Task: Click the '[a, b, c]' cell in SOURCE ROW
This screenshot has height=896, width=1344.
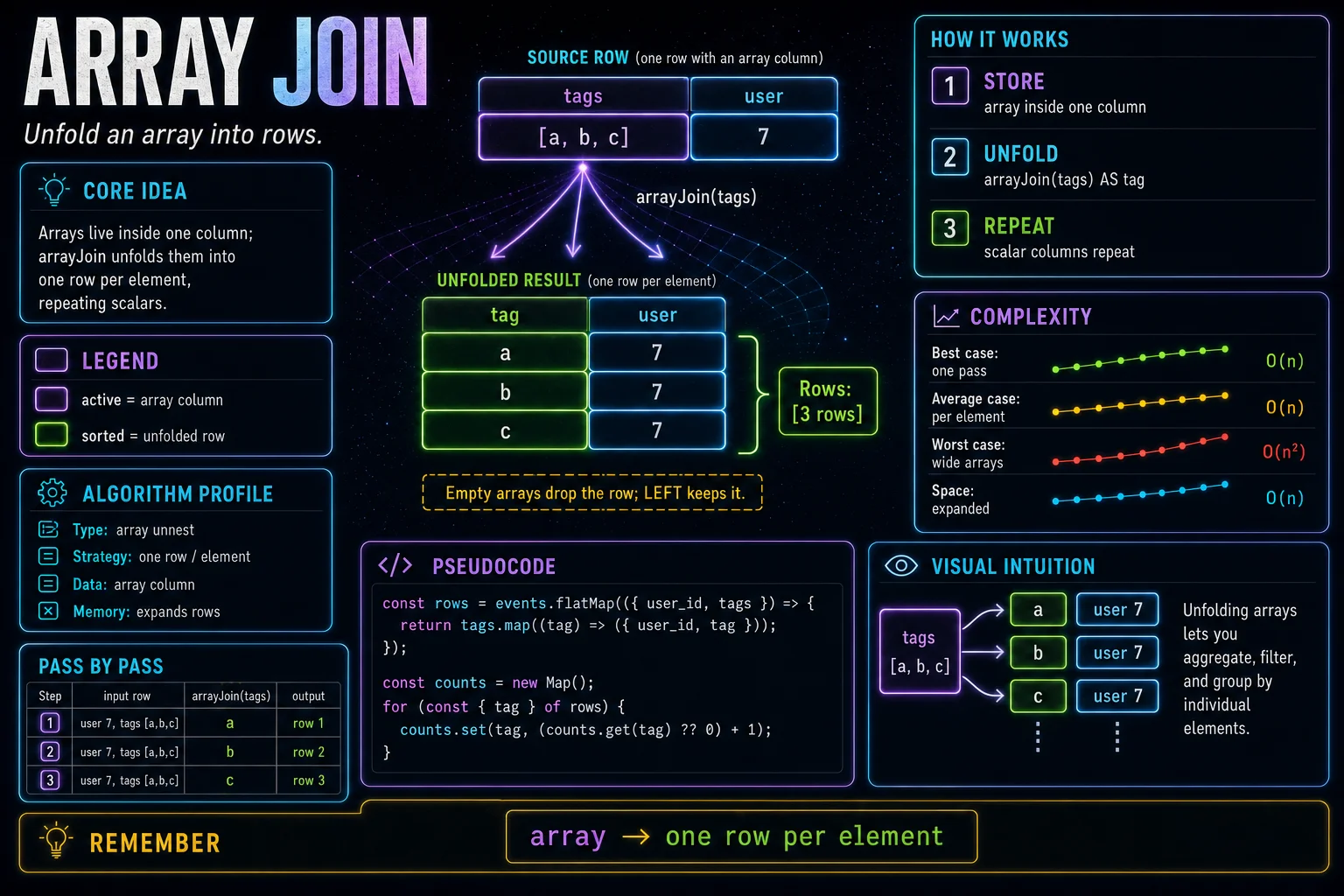Action: coord(584,136)
